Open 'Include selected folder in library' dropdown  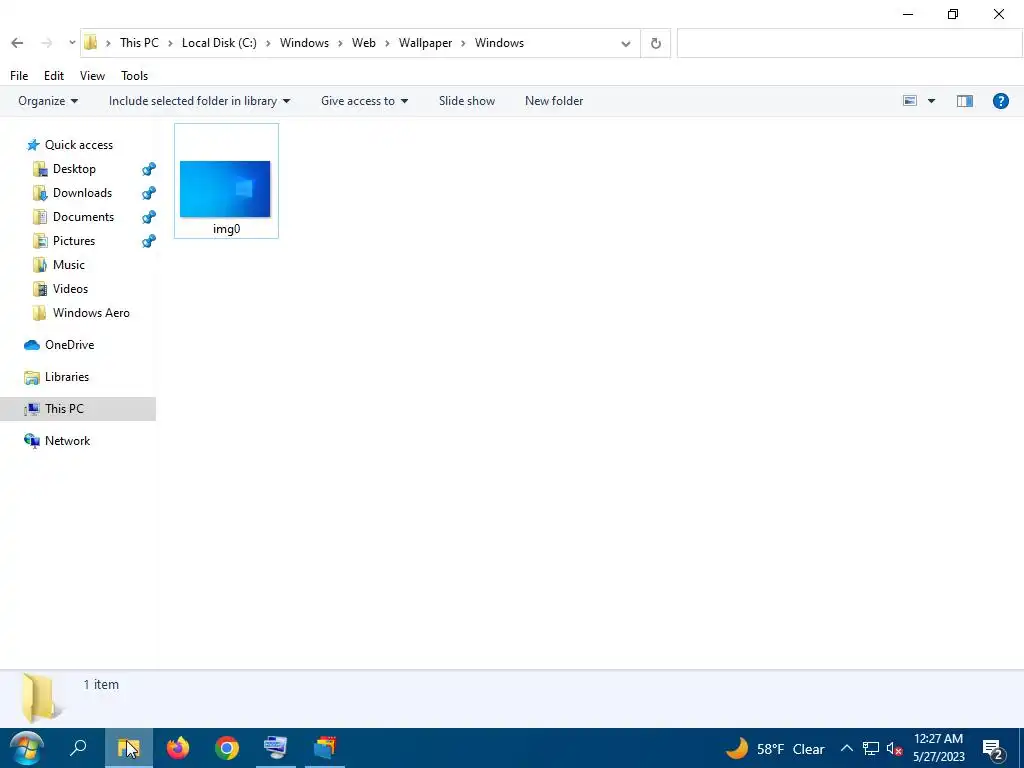[199, 101]
